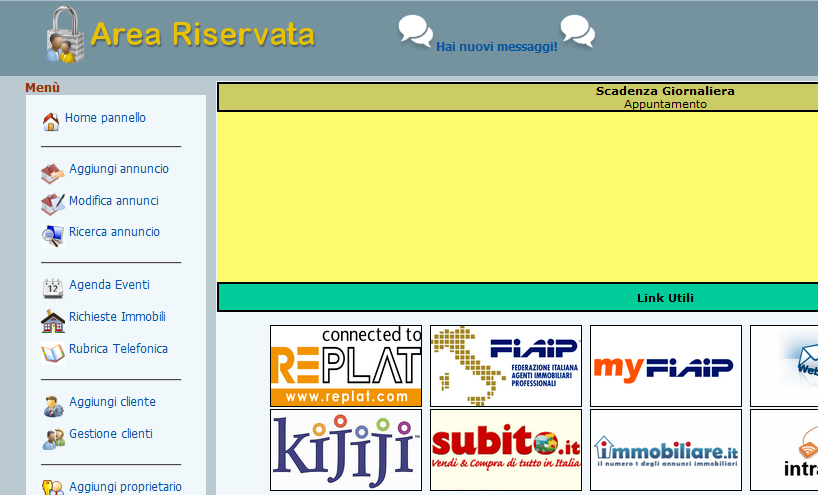The height and width of the screenshot is (495, 818).
Task: Open Richieste Immobili menu entry
Action: [117, 317]
